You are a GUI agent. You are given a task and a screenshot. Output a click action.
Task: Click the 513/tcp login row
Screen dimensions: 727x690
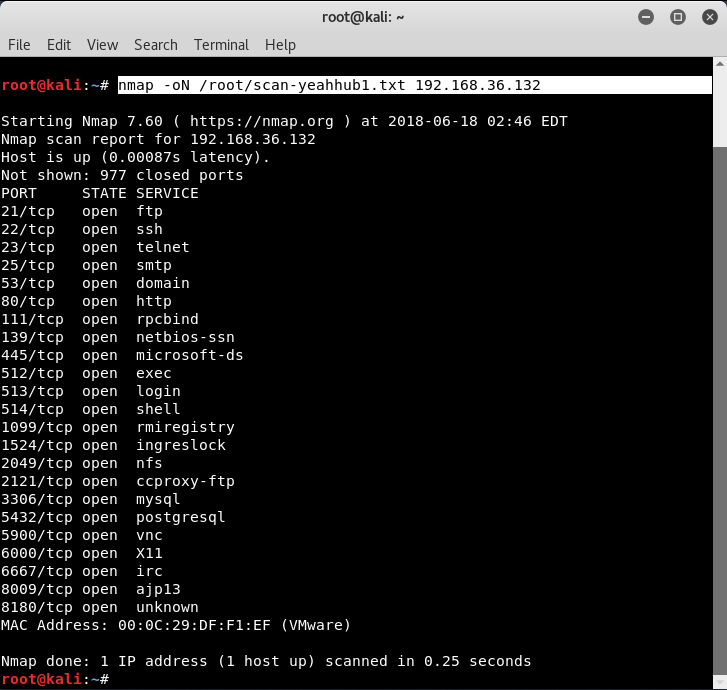(x=91, y=391)
